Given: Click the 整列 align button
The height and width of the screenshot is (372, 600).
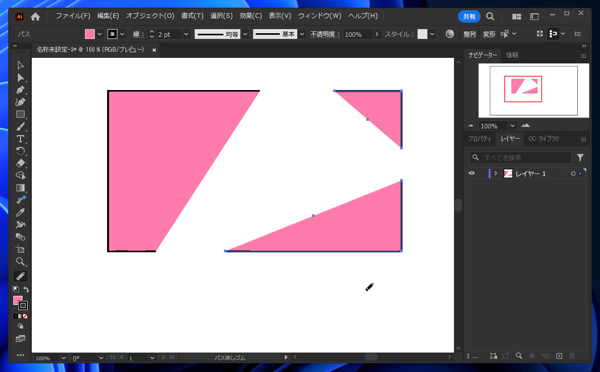Looking at the screenshot, I should coord(470,34).
